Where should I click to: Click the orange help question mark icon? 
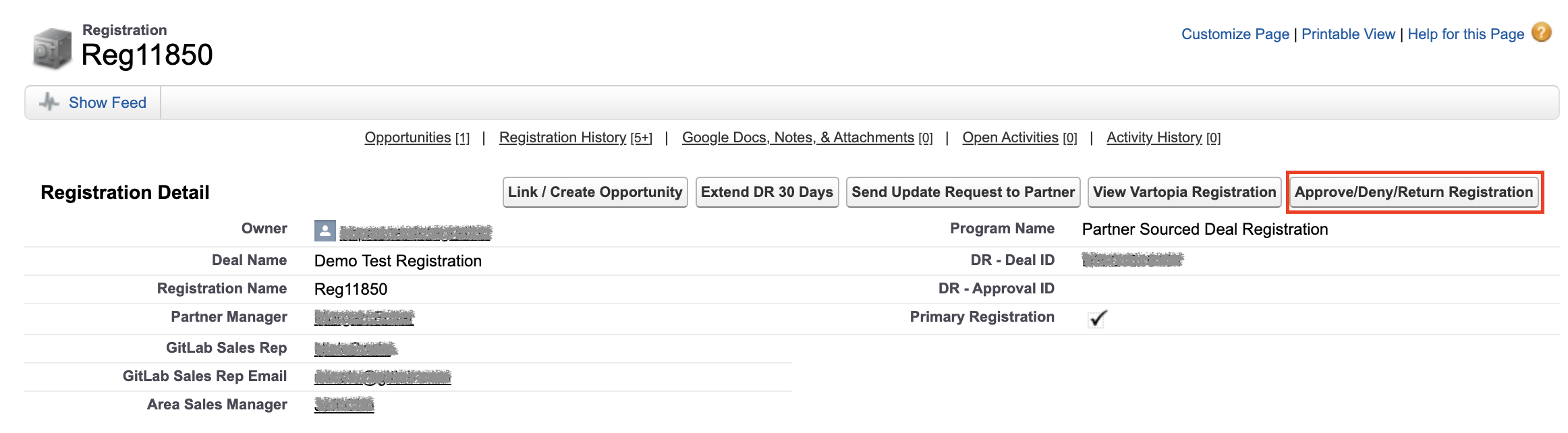coord(1541,32)
